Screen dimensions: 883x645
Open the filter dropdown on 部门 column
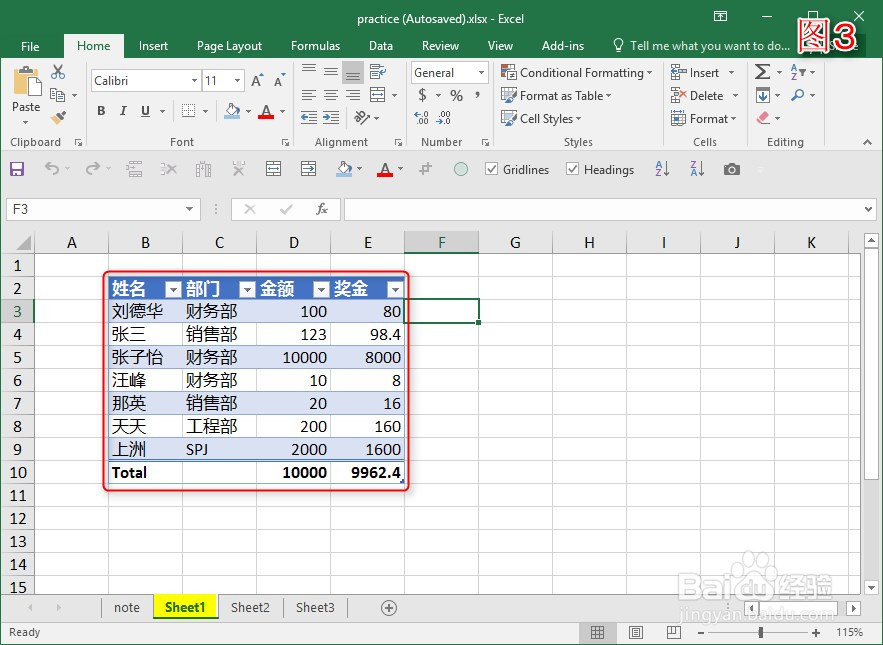247,289
